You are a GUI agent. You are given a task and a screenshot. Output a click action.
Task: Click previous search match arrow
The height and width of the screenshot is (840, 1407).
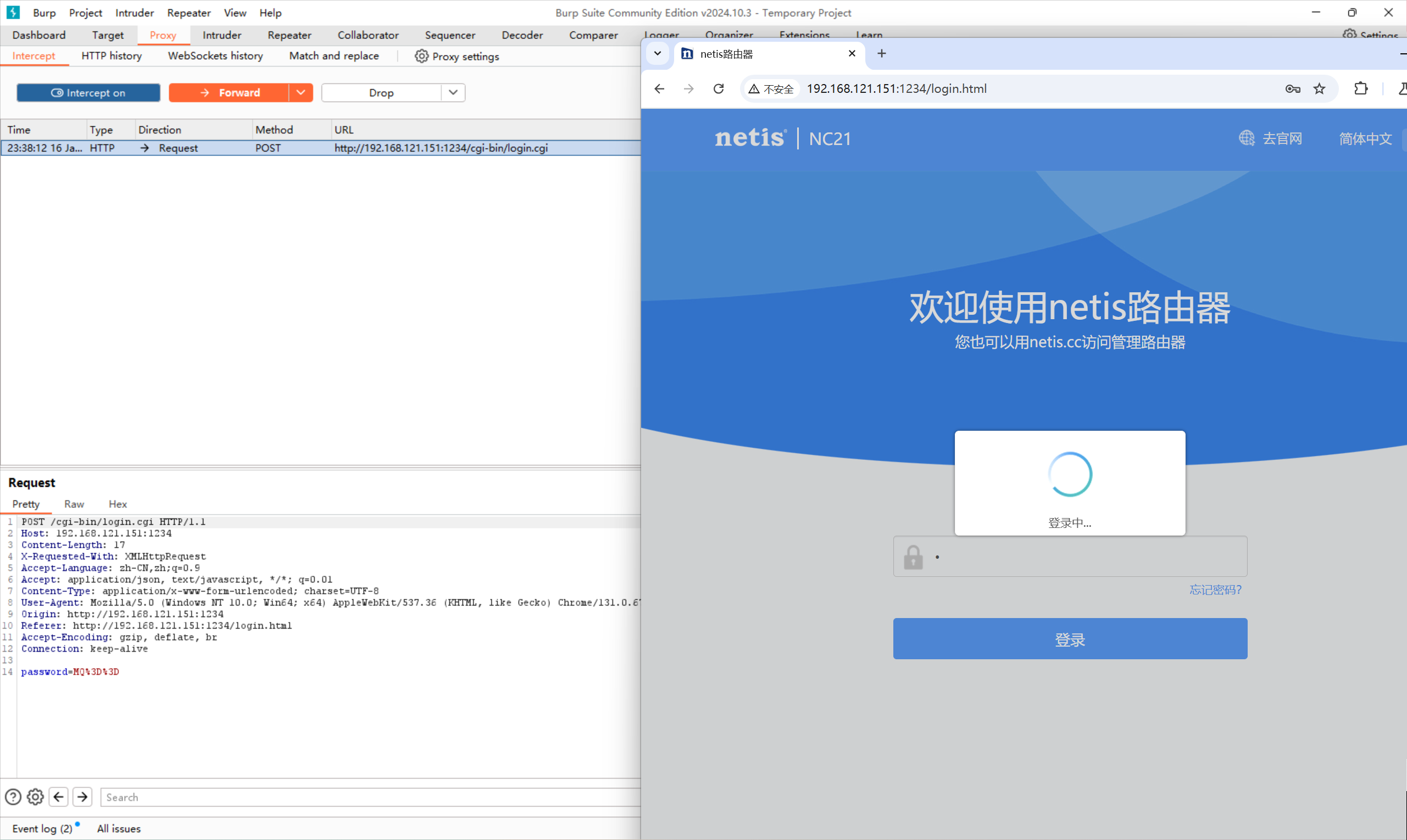click(x=58, y=797)
